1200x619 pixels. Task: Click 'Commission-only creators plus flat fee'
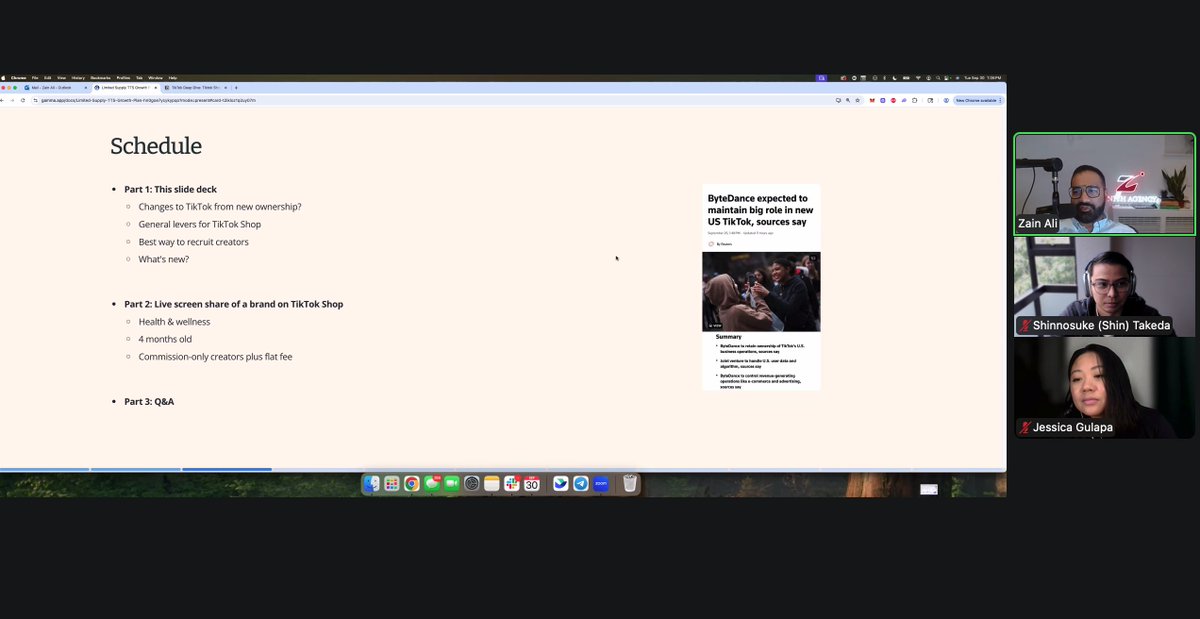(x=215, y=357)
